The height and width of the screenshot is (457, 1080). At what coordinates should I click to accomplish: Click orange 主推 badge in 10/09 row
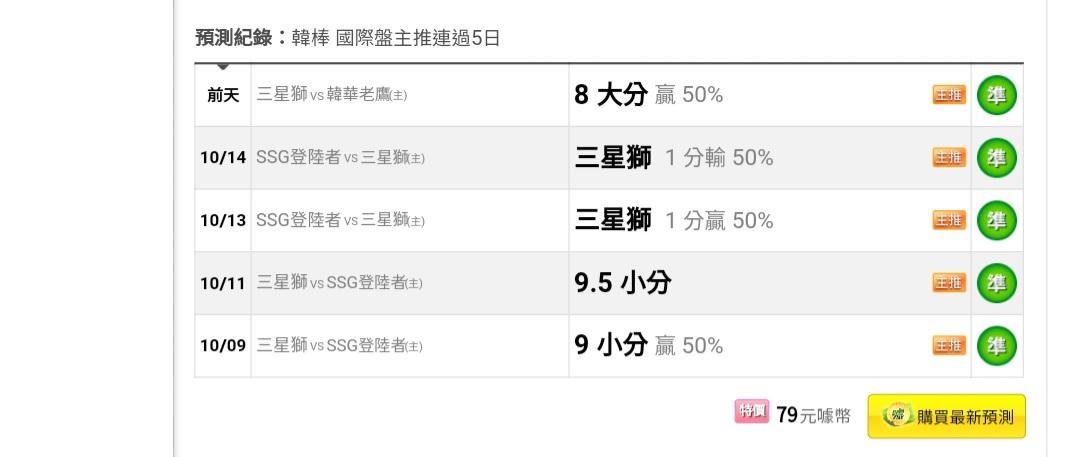click(x=948, y=346)
